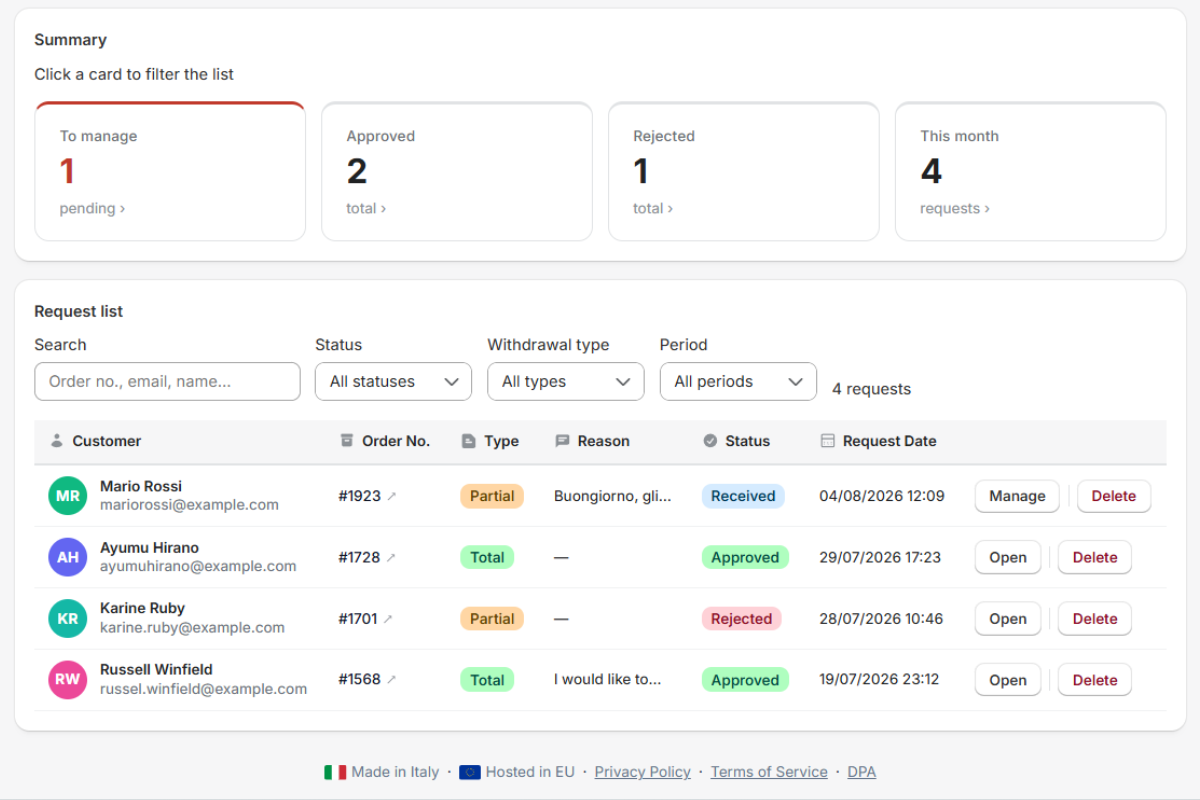Open the Withdrawal type dropdown
The width and height of the screenshot is (1200, 800).
pos(566,382)
